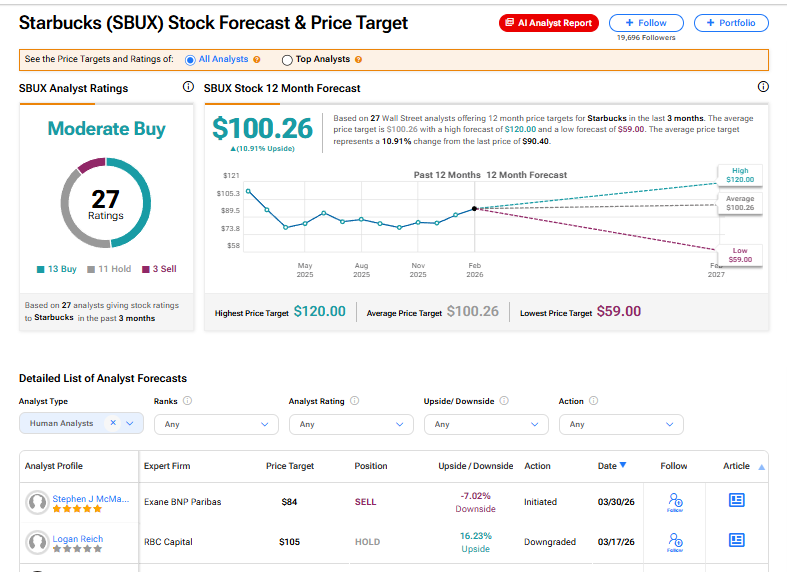This screenshot has height=572, width=787.
Task: Follow analyst Stephen J McManus icon
Action: [674, 501]
